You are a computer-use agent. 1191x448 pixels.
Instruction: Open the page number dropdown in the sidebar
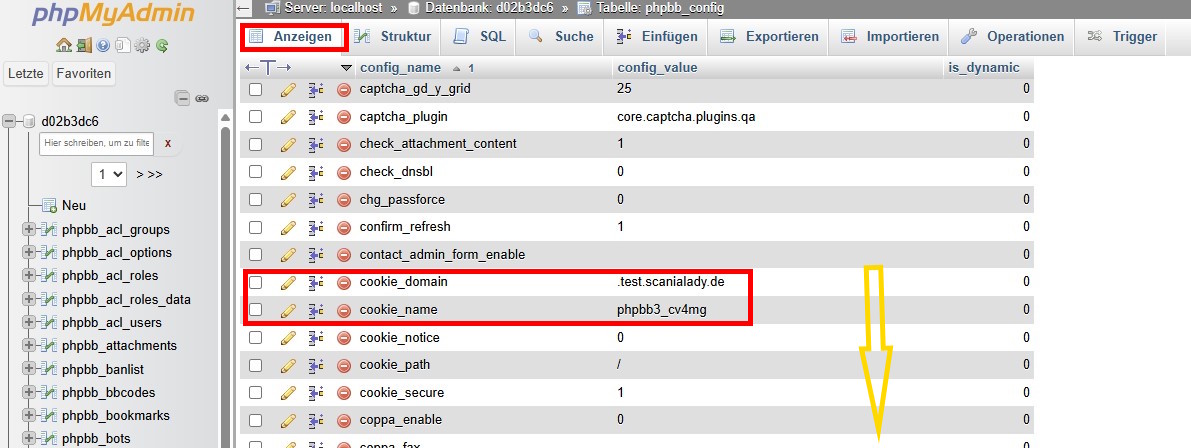(109, 174)
